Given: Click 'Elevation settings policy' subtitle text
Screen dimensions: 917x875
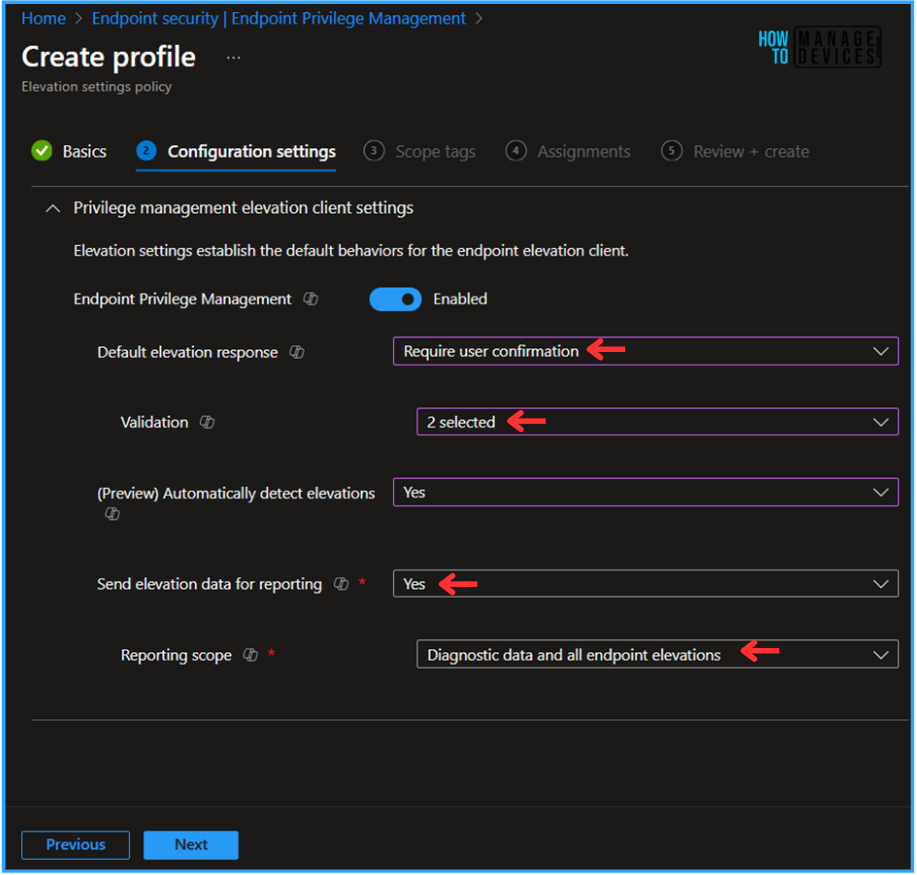Looking at the screenshot, I should point(96,87).
